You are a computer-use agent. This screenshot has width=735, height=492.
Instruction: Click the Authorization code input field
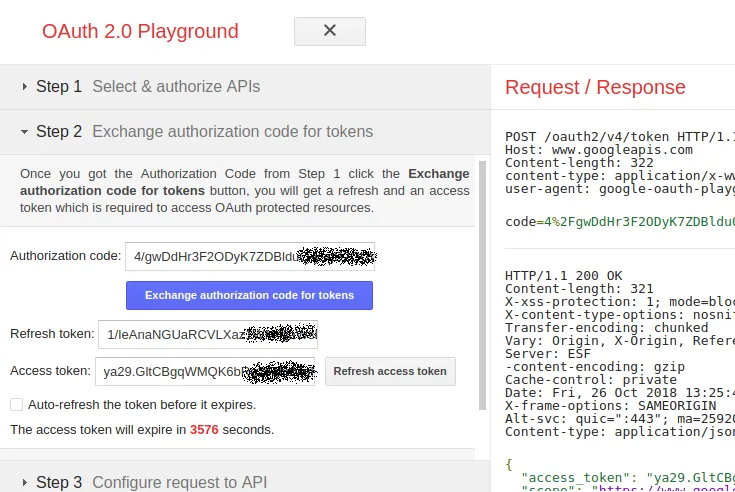pos(250,256)
